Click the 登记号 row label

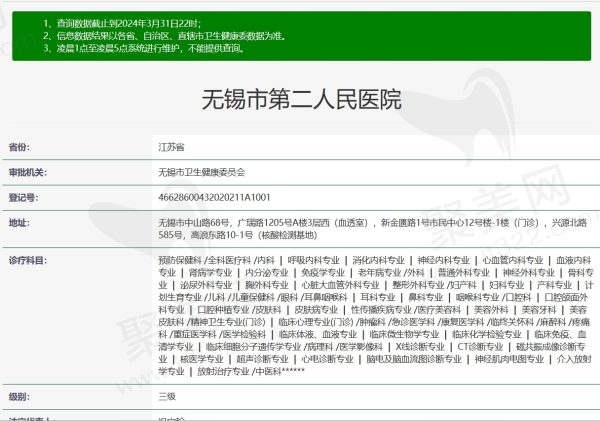point(23,198)
